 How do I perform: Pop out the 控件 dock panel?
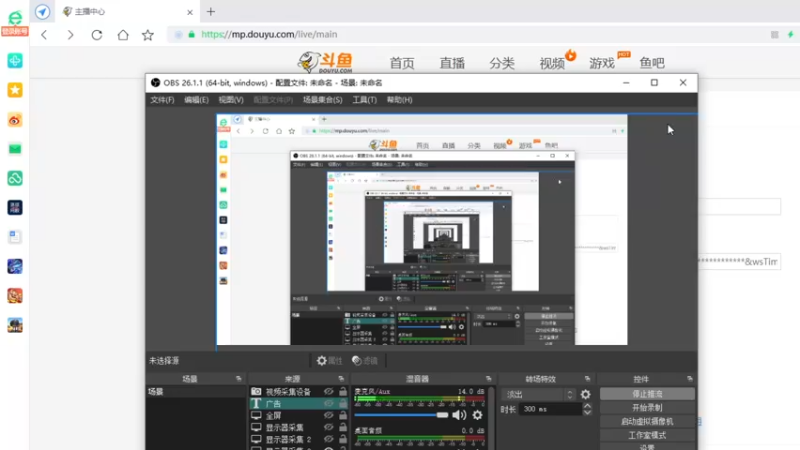point(690,379)
